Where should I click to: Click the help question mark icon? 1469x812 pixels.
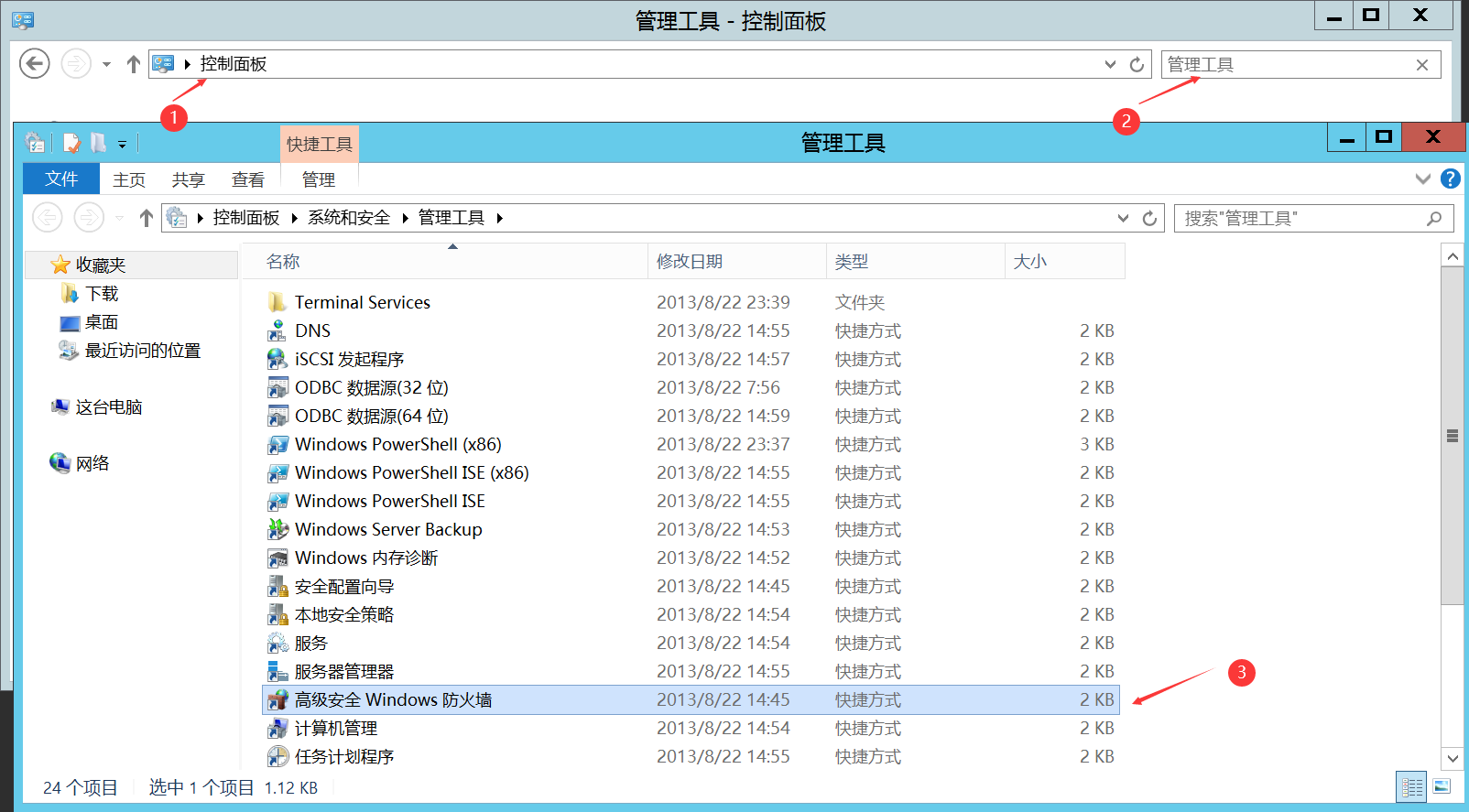[x=1451, y=179]
